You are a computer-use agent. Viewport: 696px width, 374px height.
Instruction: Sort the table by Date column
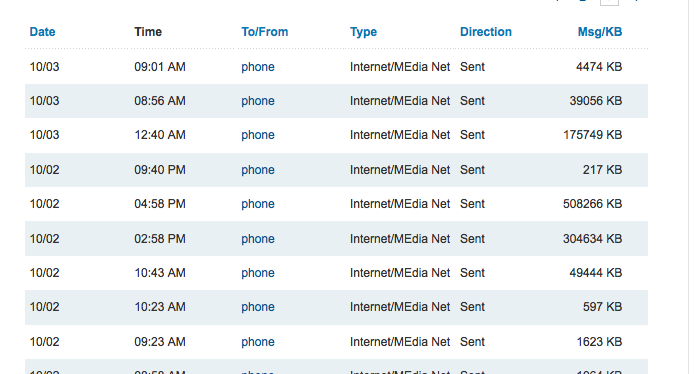pyautogui.click(x=42, y=32)
